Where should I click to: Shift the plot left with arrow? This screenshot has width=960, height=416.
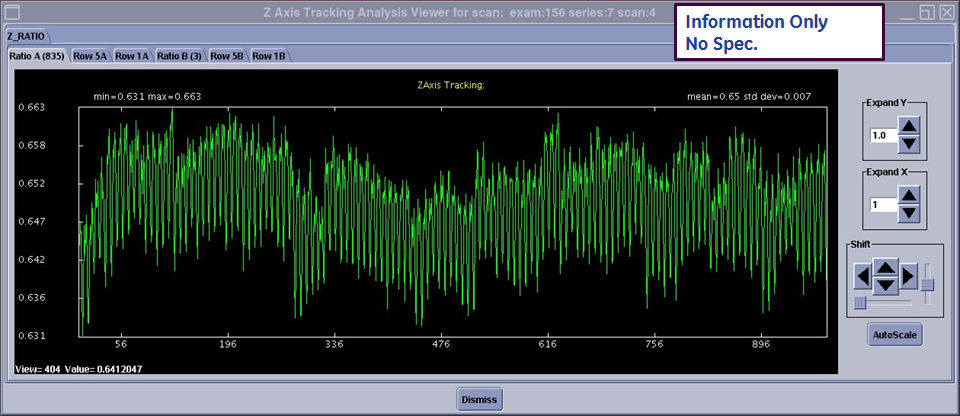click(862, 275)
